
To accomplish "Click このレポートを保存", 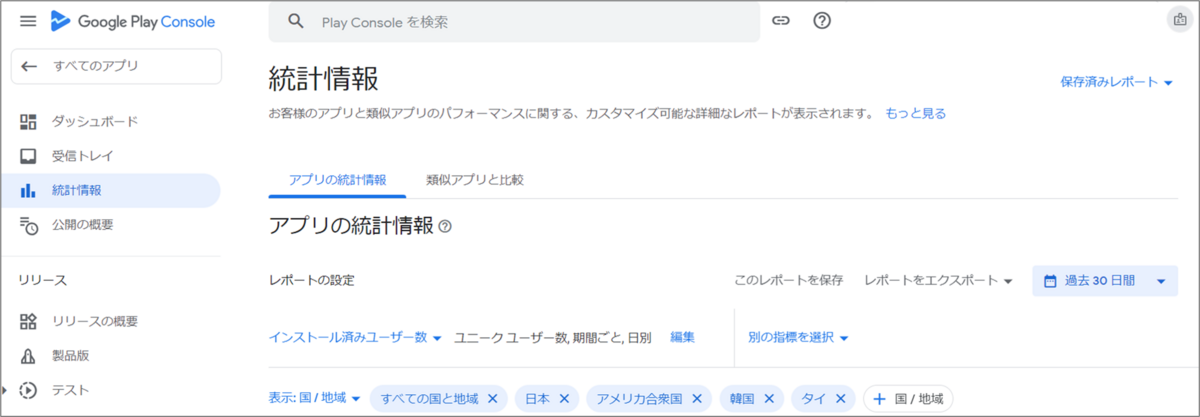I will [789, 281].
